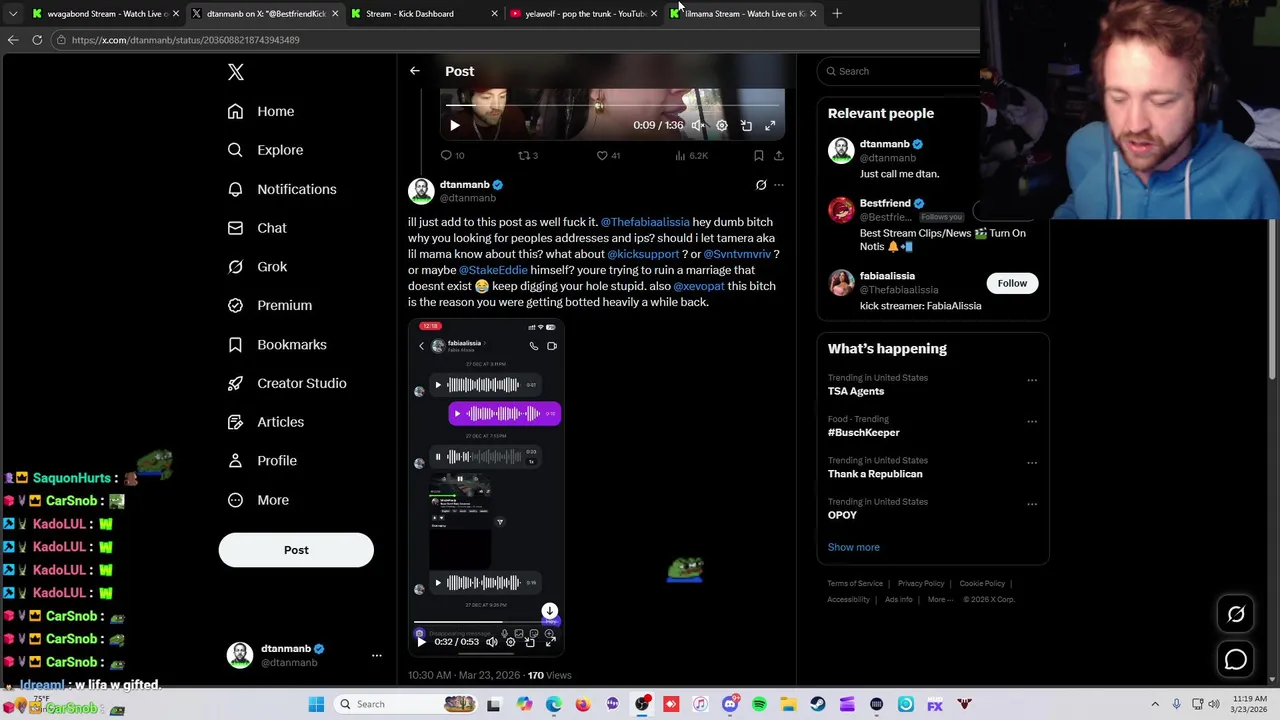The width and height of the screenshot is (1280, 720).
Task: Open Bookmarks in X sidebar
Action: 277,344
